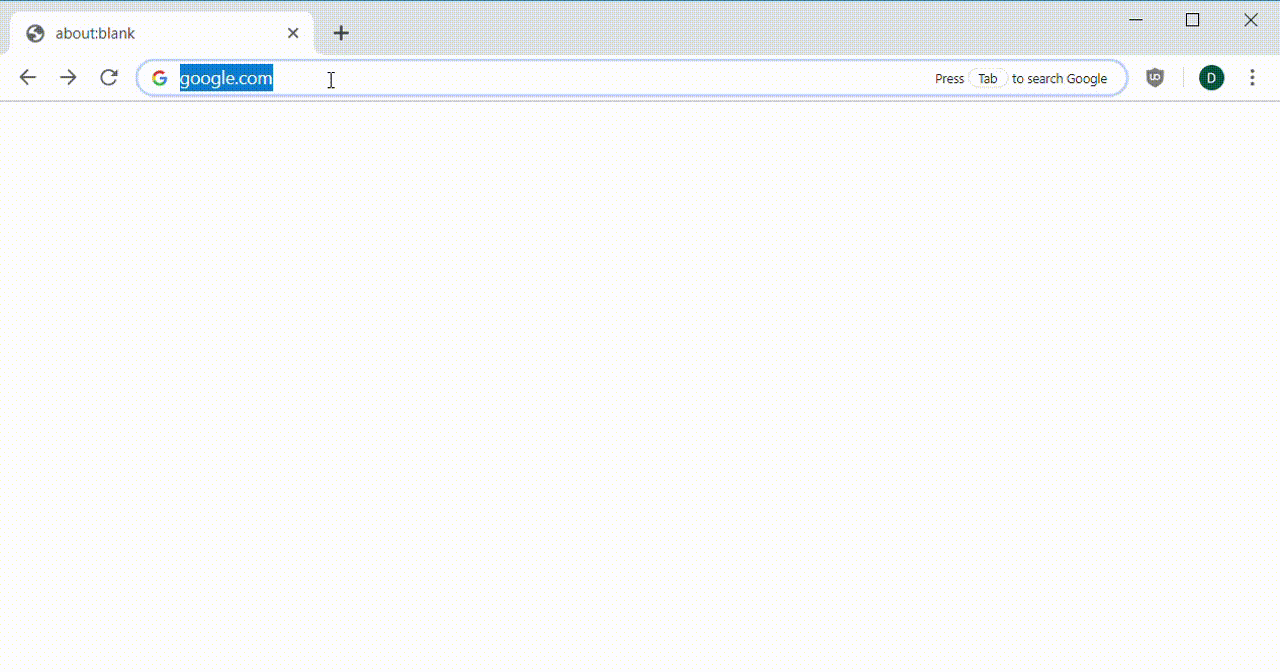Click the 'to search Google' hint text
The image size is (1280, 672).
pos(1059,79)
